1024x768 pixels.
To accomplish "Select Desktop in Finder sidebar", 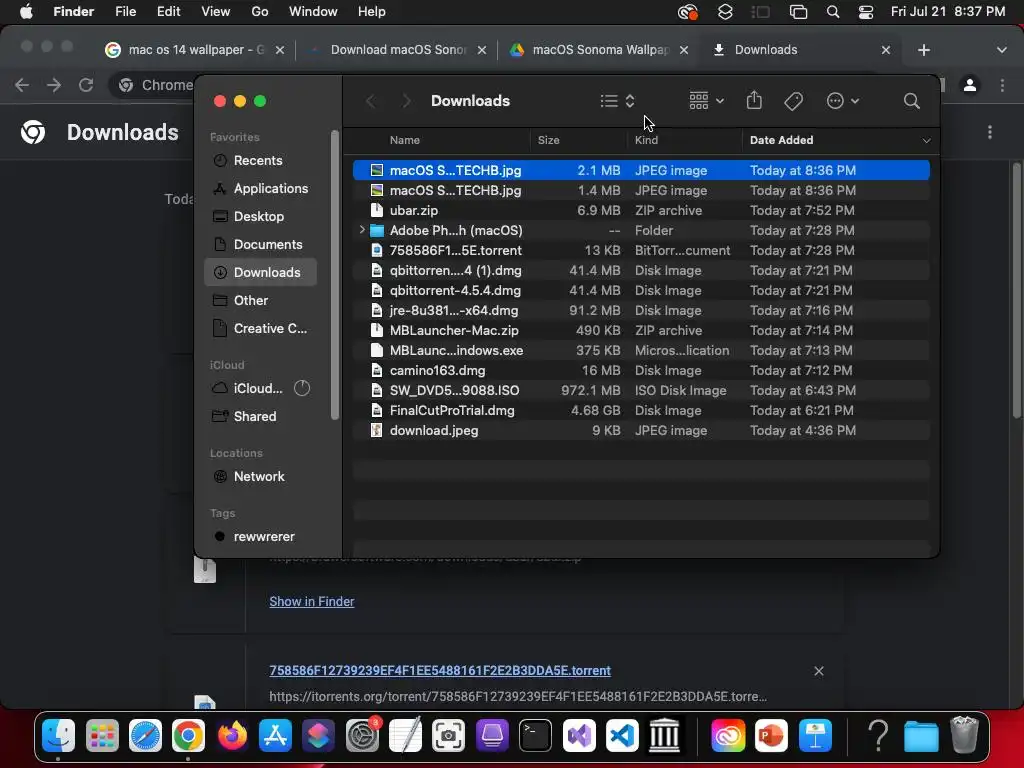I will tap(260, 217).
